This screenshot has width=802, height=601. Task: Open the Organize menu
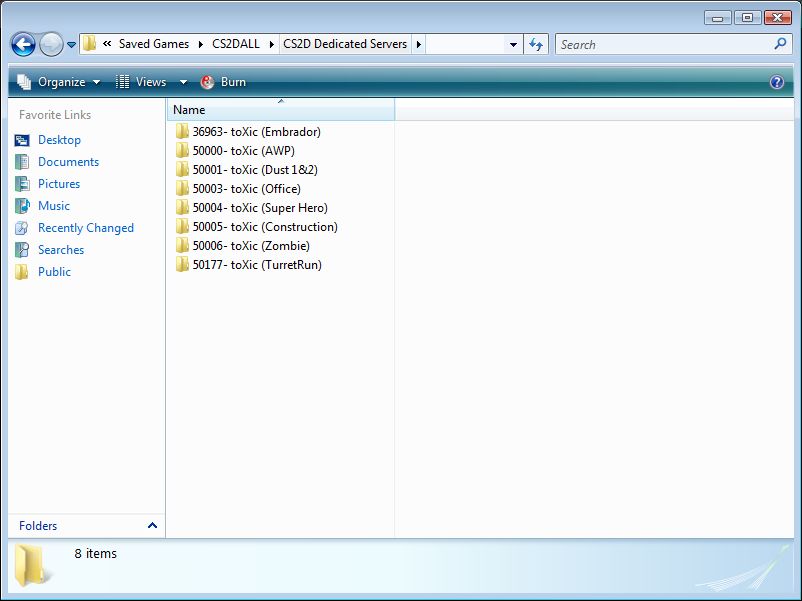click(59, 82)
